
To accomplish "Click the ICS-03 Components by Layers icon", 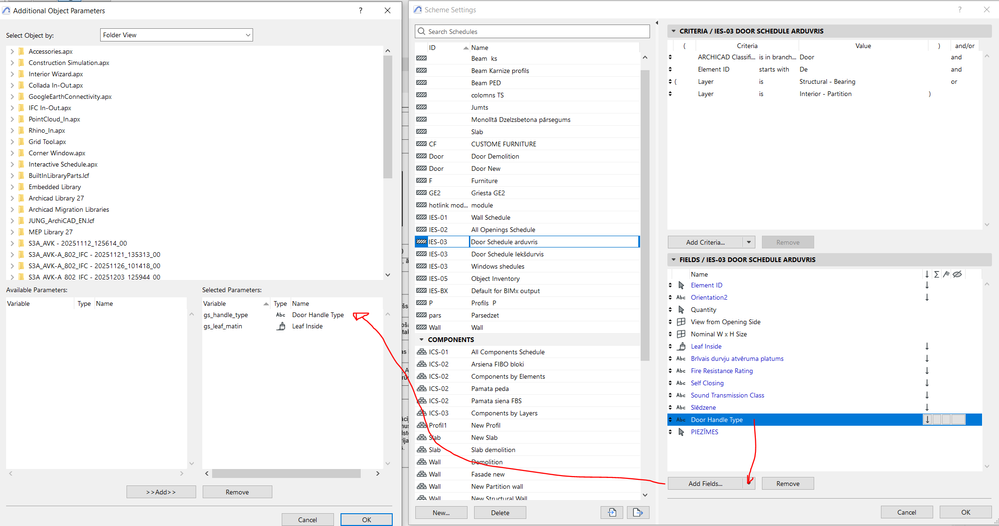I will click(x=421, y=413).
